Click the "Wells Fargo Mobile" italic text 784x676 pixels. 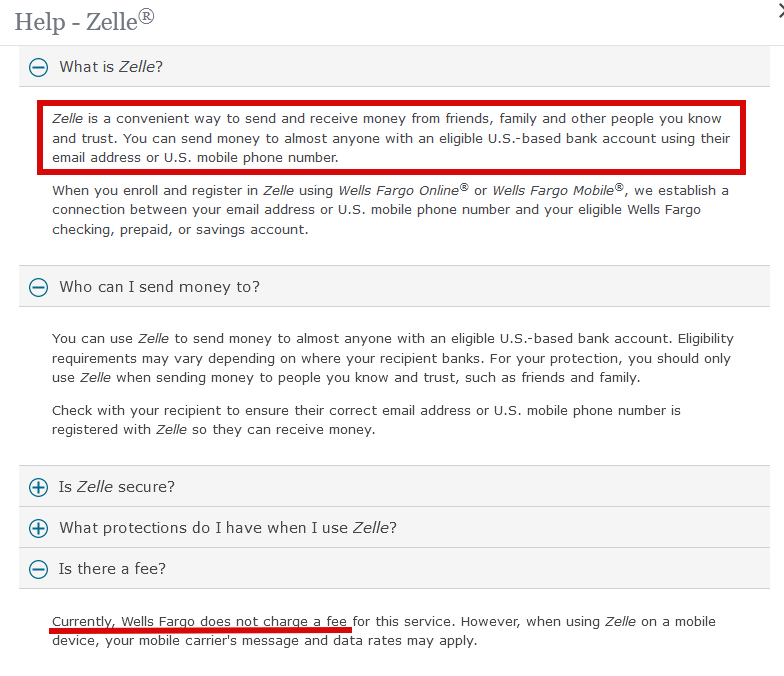(x=558, y=190)
